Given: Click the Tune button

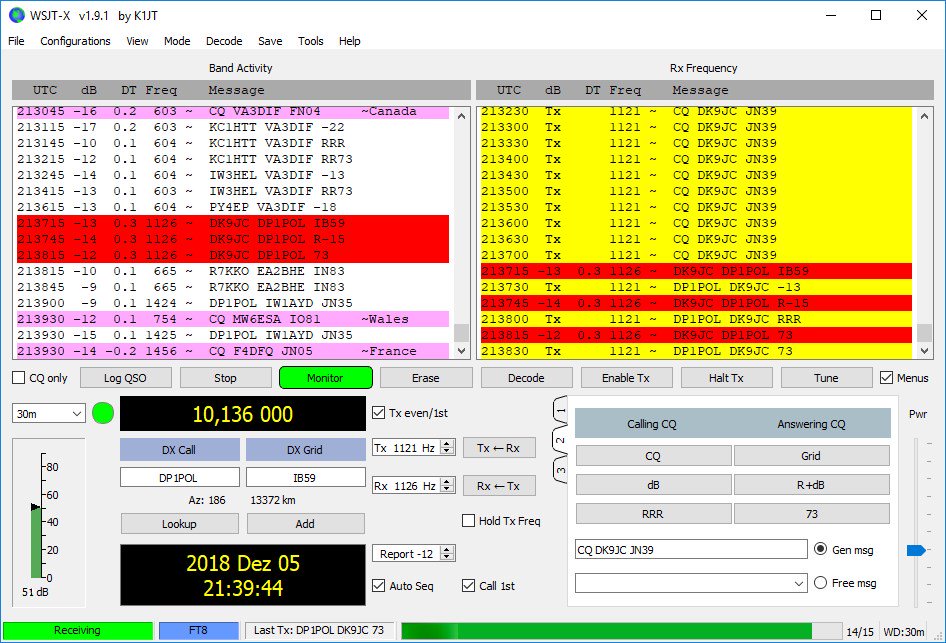Looking at the screenshot, I should [x=826, y=378].
